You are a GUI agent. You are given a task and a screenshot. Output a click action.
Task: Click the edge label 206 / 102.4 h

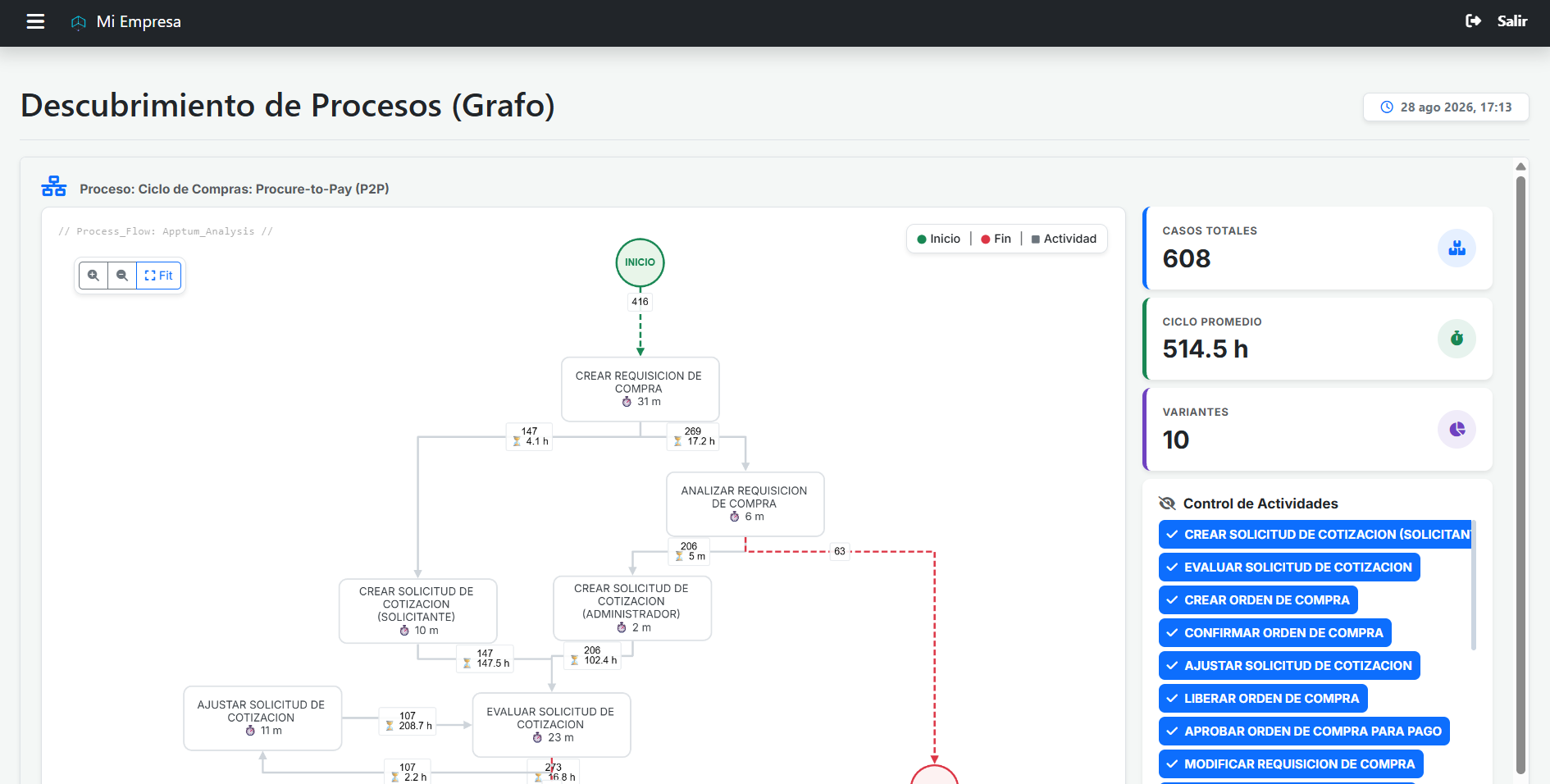(x=594, y=655)
